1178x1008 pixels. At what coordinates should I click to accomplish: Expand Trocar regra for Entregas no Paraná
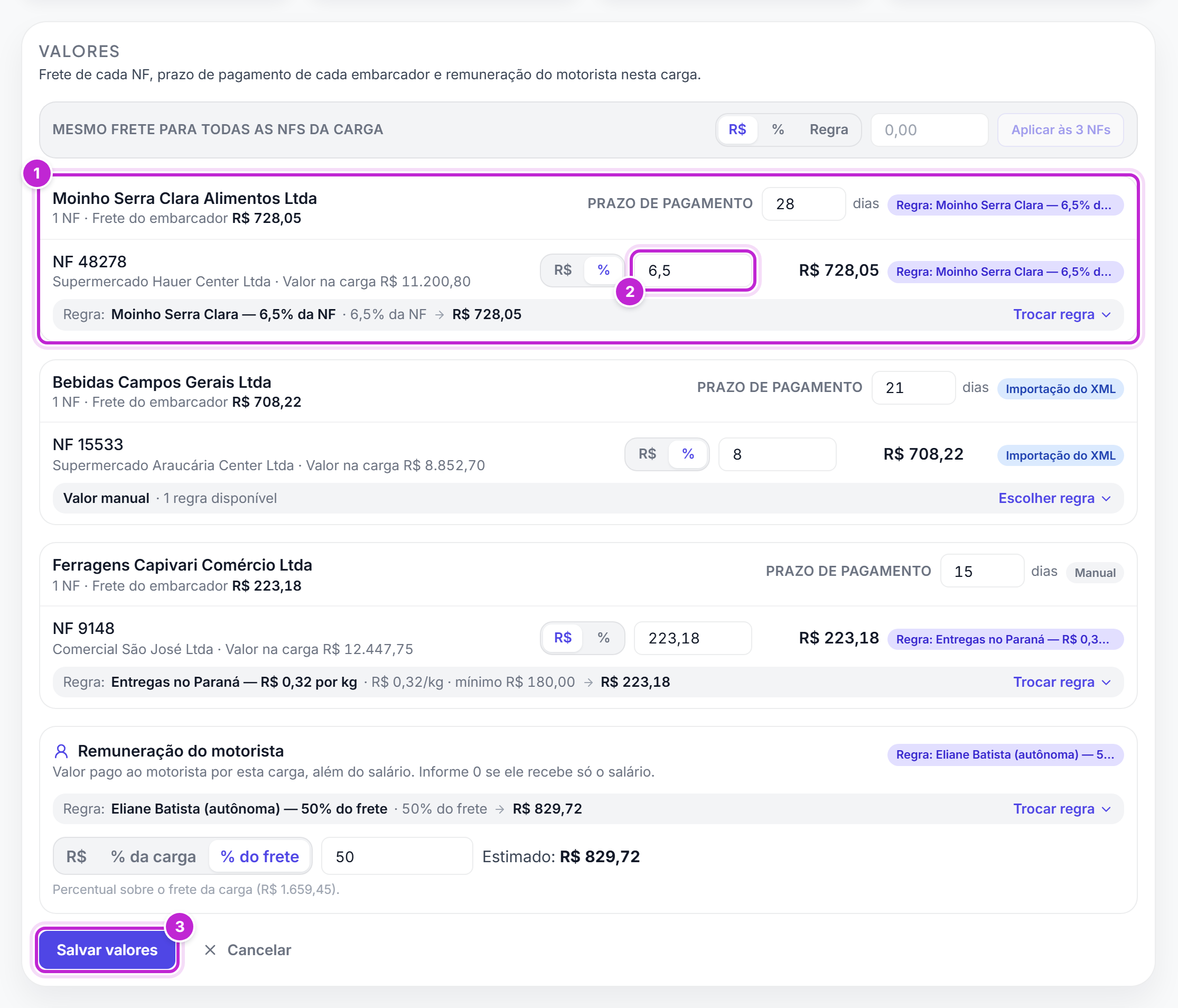(1062, 682)
